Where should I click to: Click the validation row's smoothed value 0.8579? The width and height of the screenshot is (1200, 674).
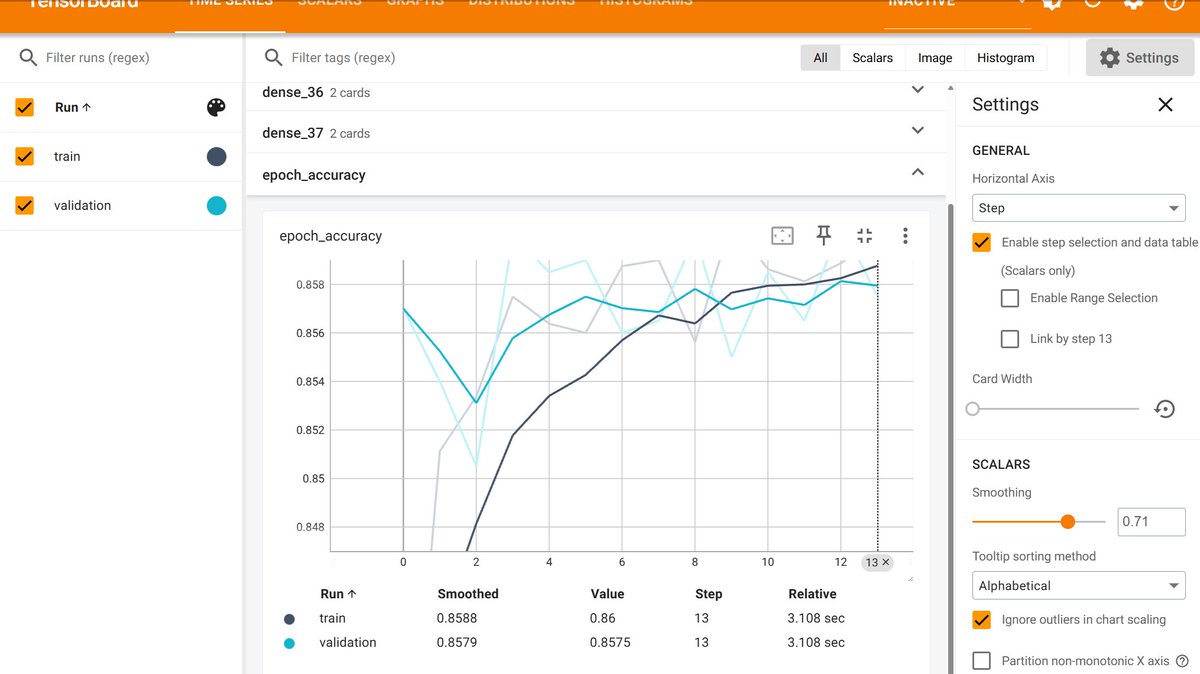456,643
